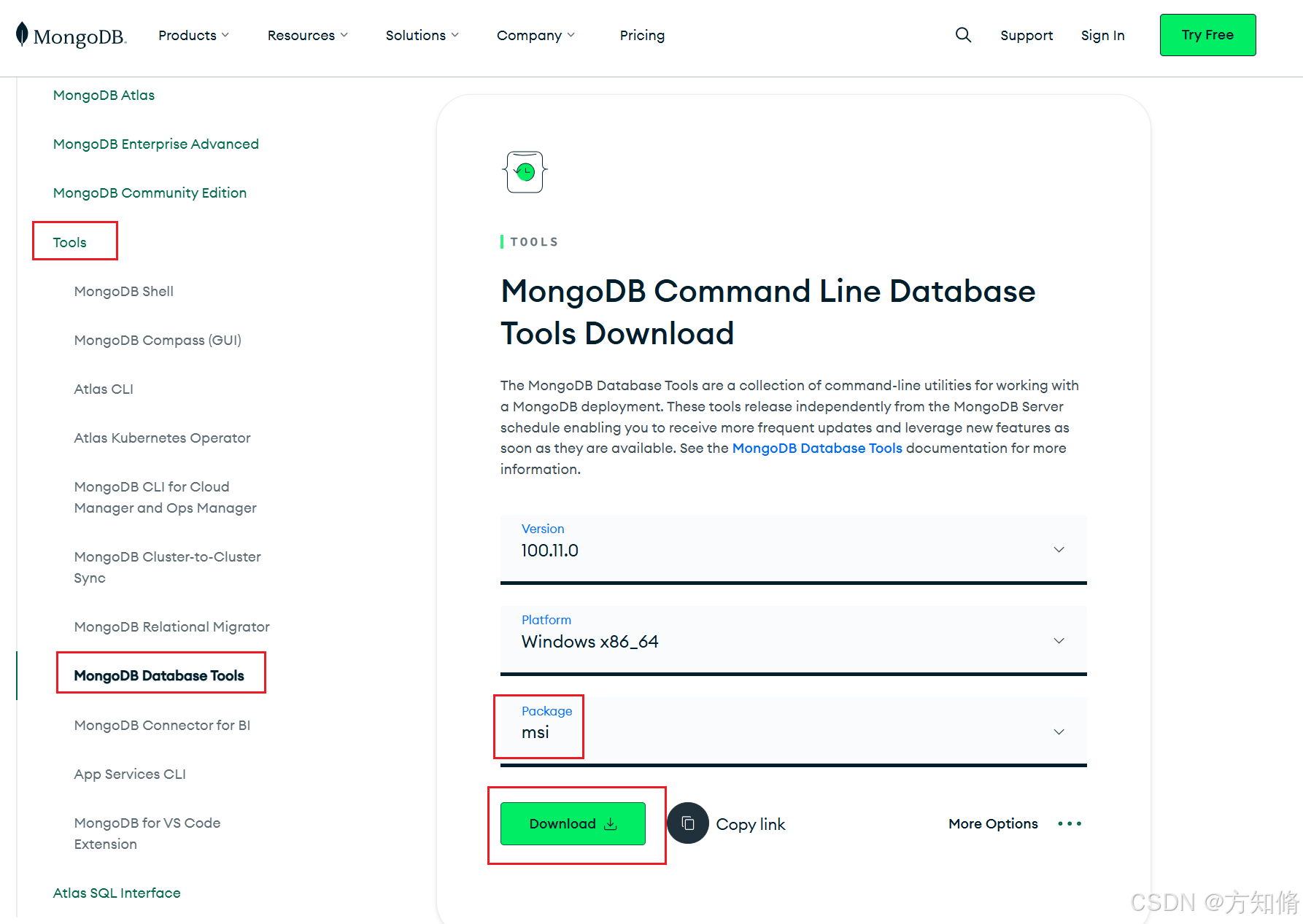Open More Options ellipsis menu
1303x924 pixels.
point(1069,823)
